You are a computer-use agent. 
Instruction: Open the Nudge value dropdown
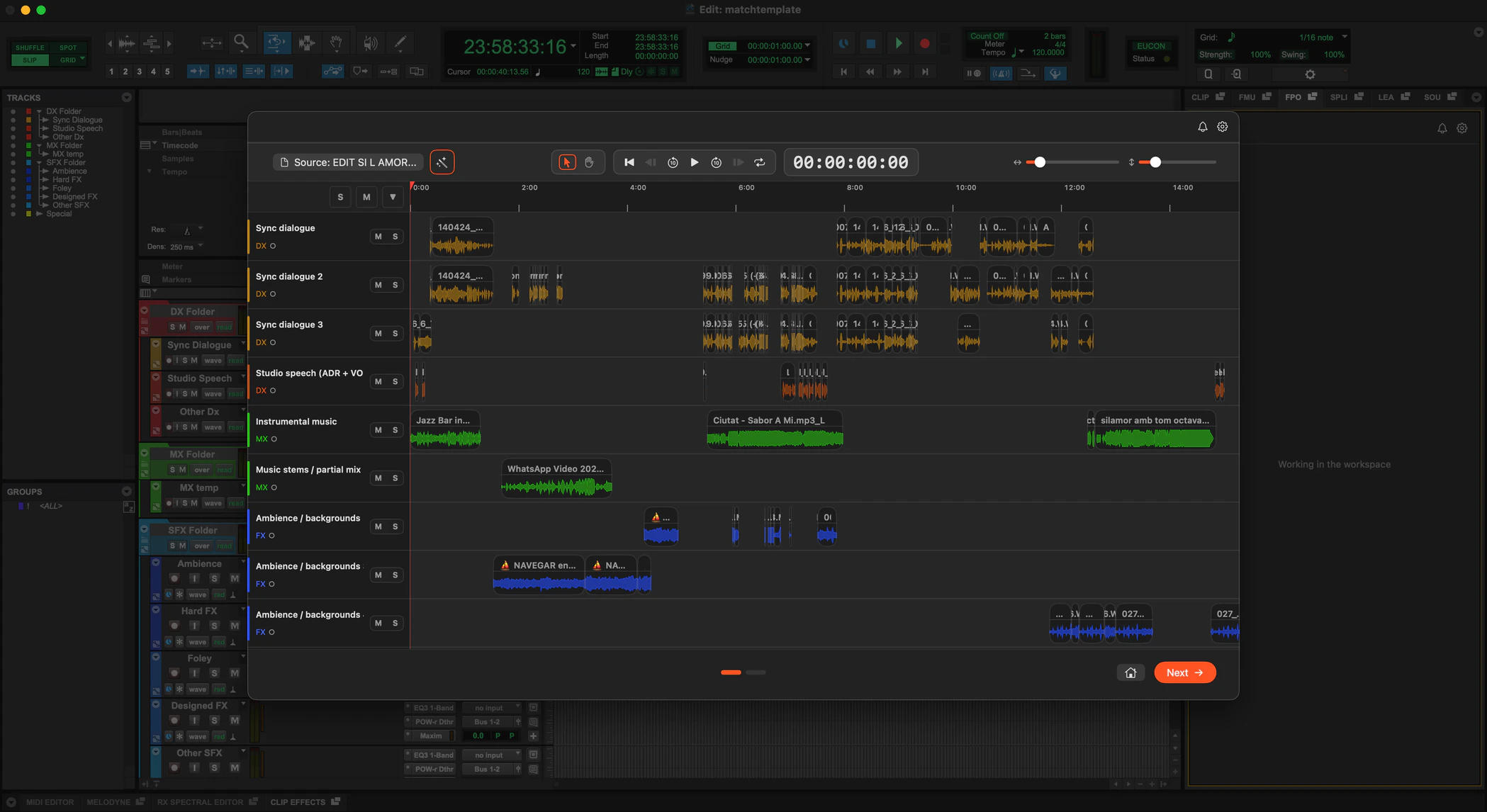807,60
